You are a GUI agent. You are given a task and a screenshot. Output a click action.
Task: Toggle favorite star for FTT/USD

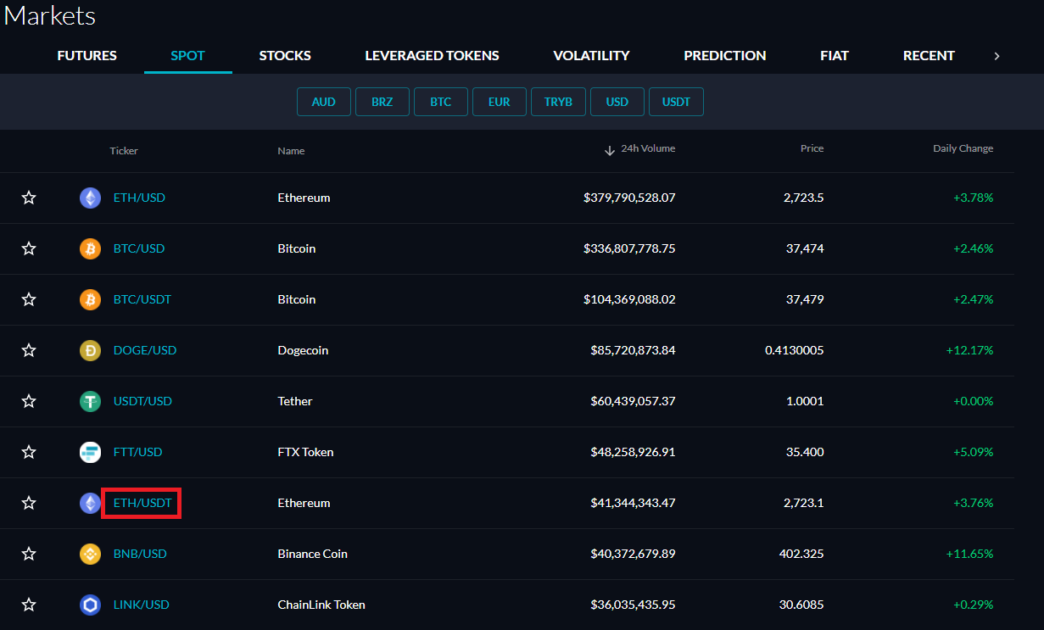29,452
